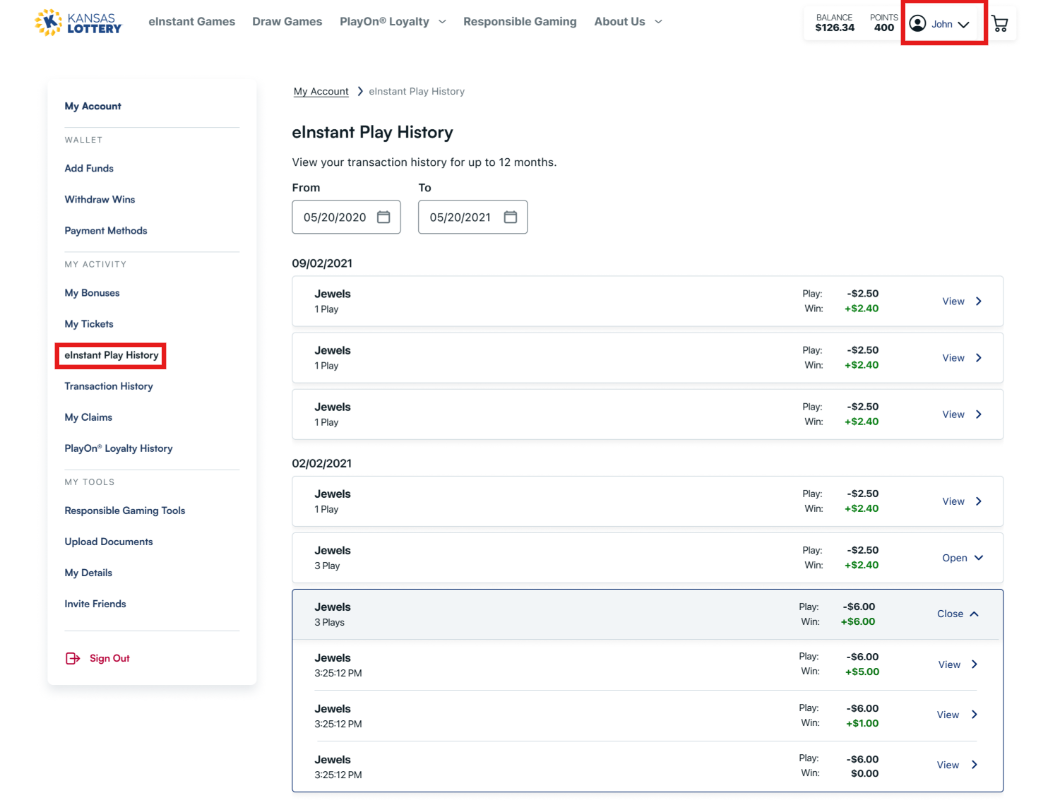View the Jewels play with +$5.00 win
This screenshot has height=809, width=1054.
[958, 665]
